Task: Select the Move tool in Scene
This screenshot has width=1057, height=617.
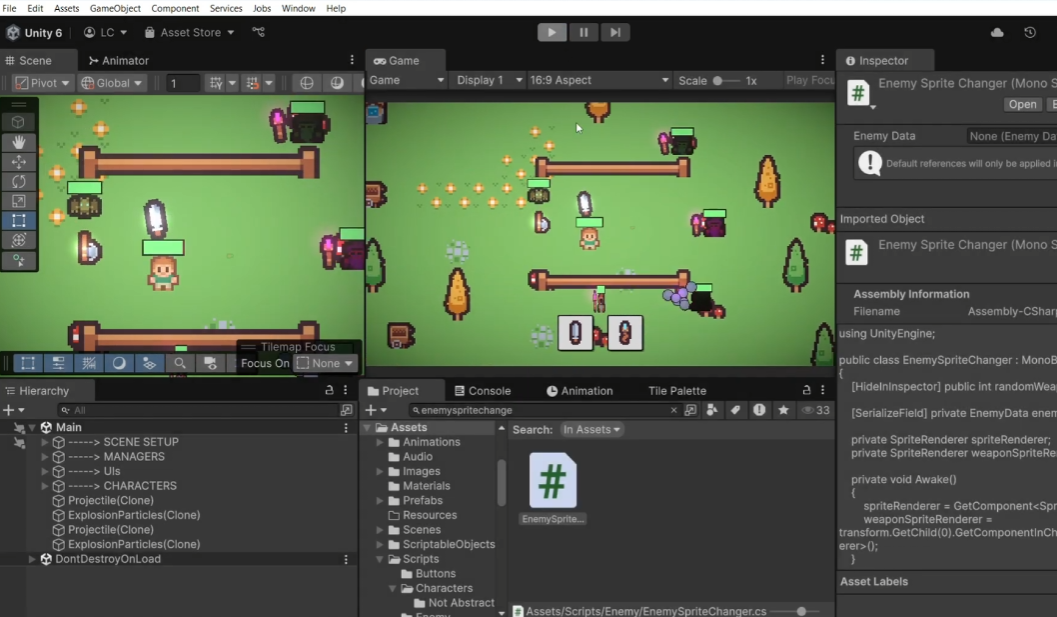Action: click(18, 162)
